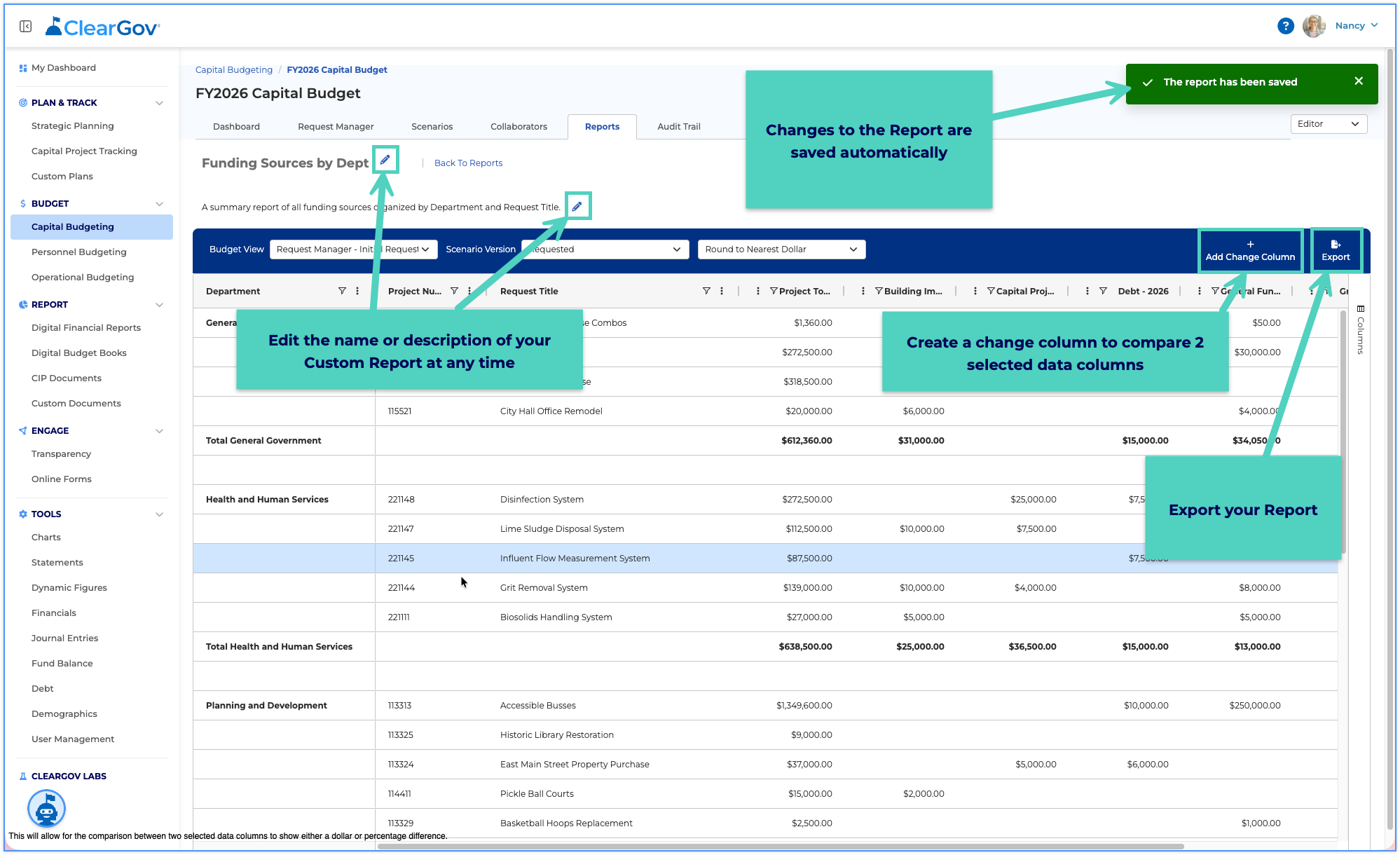Filter the Project Number column
The width and height of the screenshot is (1400, 855).
pos(454,291)
